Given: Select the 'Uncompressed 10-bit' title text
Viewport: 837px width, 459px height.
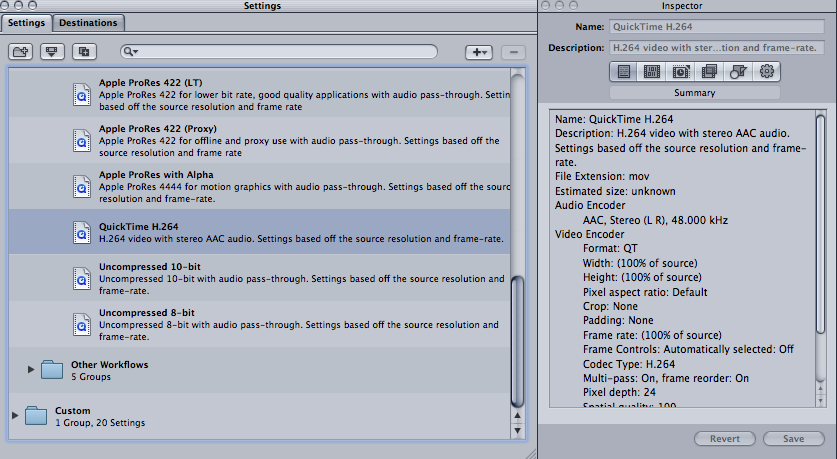Looking at the screenshot, I should tap(149, 266).
